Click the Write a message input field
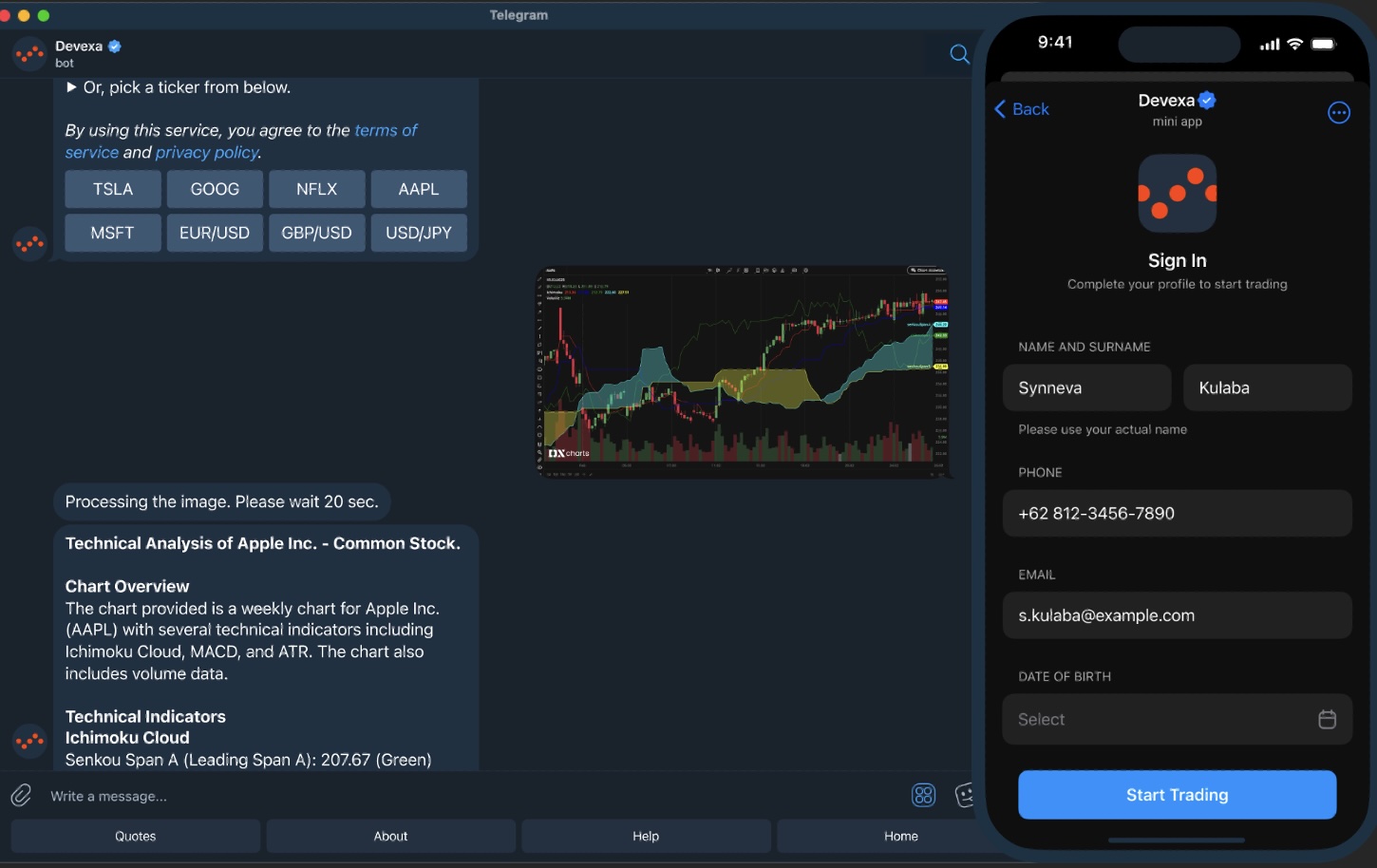1377x868 pixels. click(285, 795)
